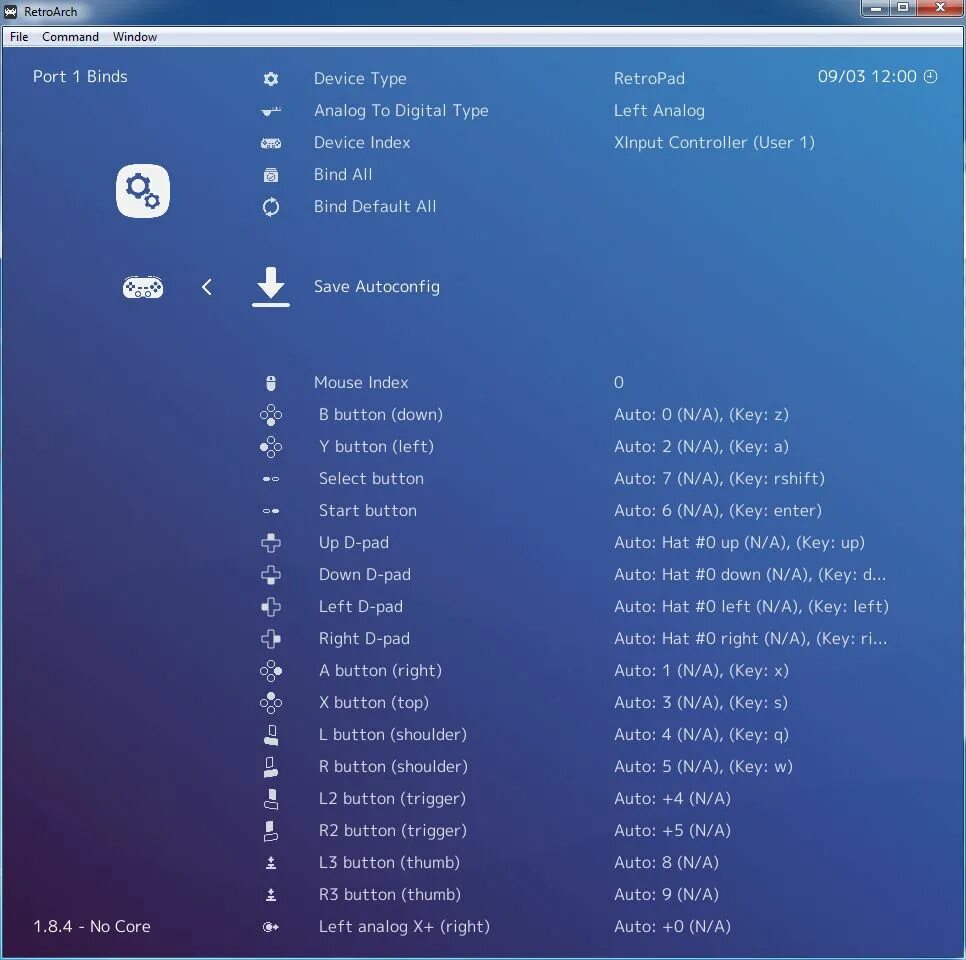Click Save Autoconfig

tap(377, 287)
